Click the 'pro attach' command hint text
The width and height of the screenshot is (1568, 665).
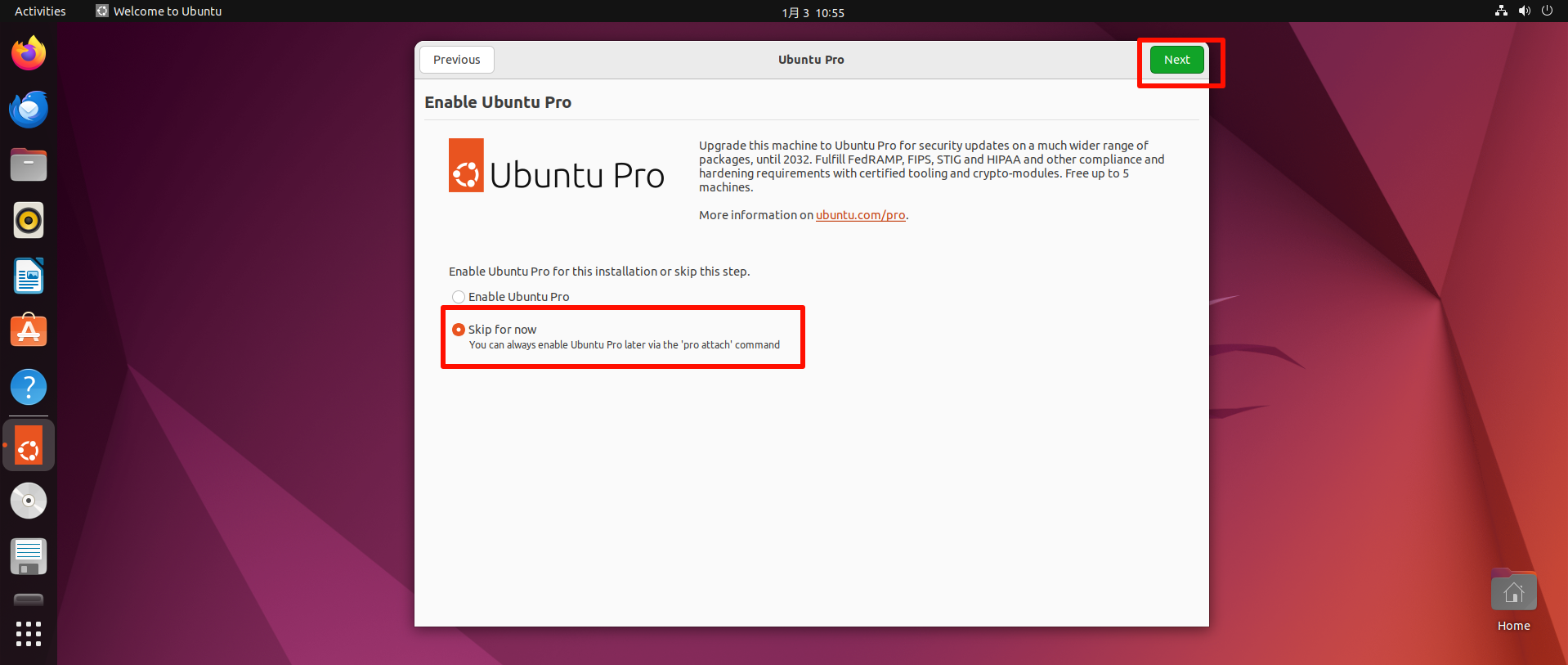coord(625,345)
